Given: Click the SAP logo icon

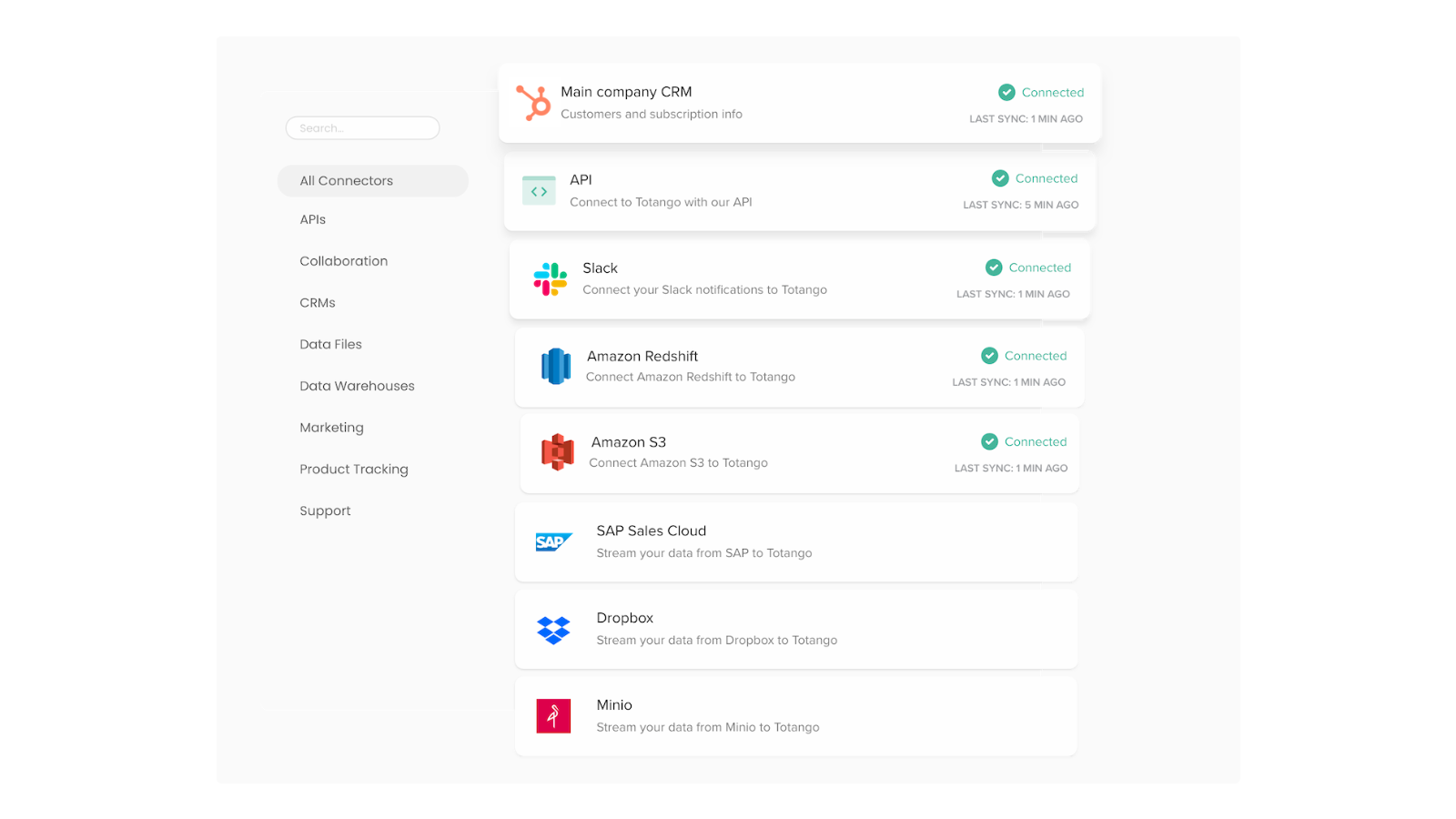Looking at the screenshot, I should pyautogui.click(x=553, y=542).
